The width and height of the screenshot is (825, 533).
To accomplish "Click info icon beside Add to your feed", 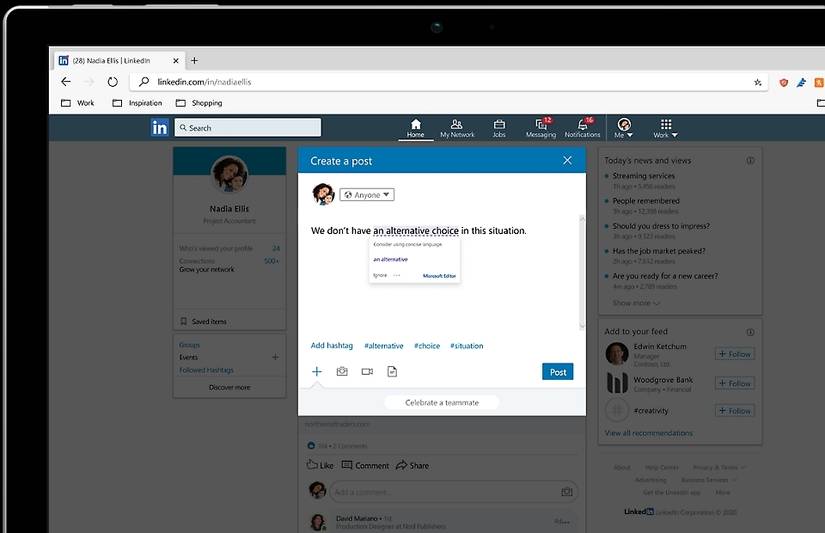I will coord(750,332).
